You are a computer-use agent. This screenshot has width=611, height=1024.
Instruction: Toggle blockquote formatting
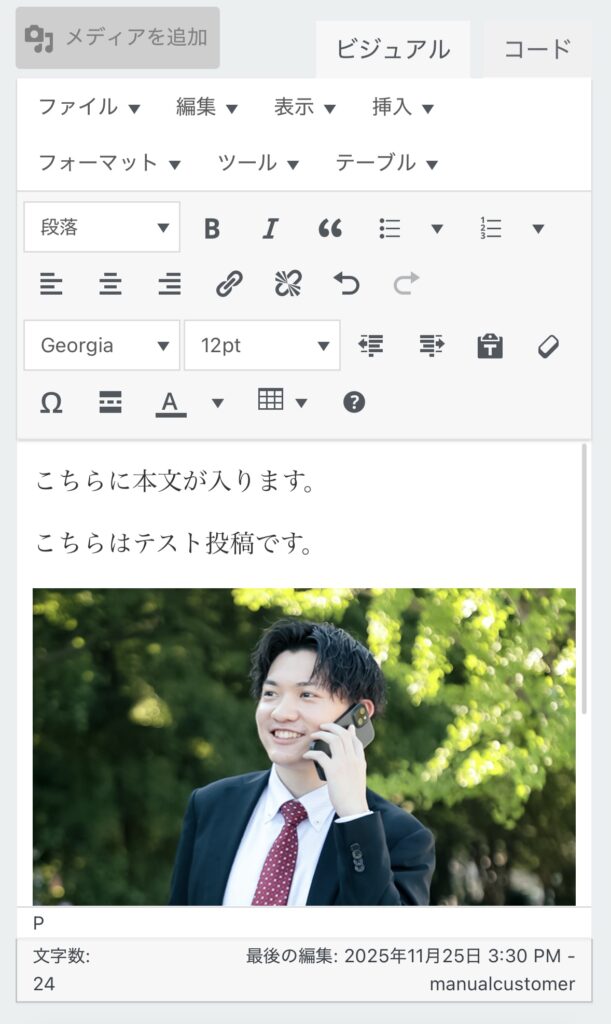(x=330, y=228)
